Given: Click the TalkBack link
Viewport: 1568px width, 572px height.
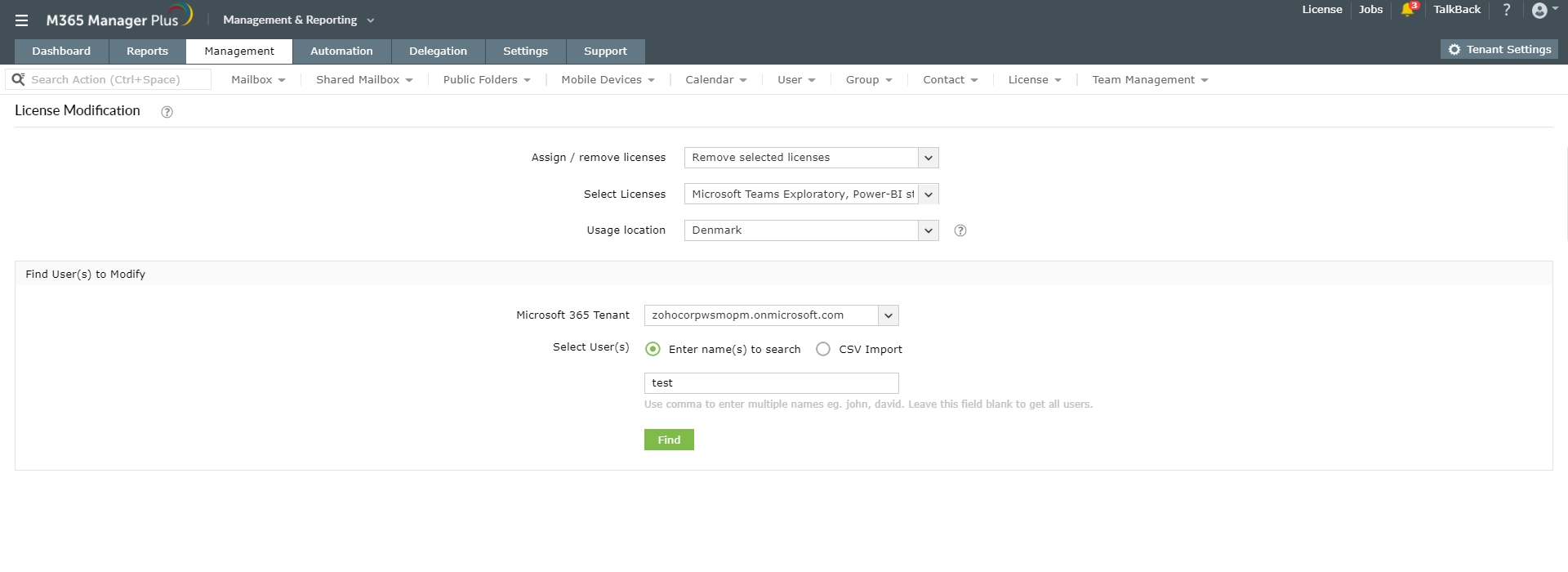Looking at the screenshot, I should pyautogui.click(x=1457, y=10).
